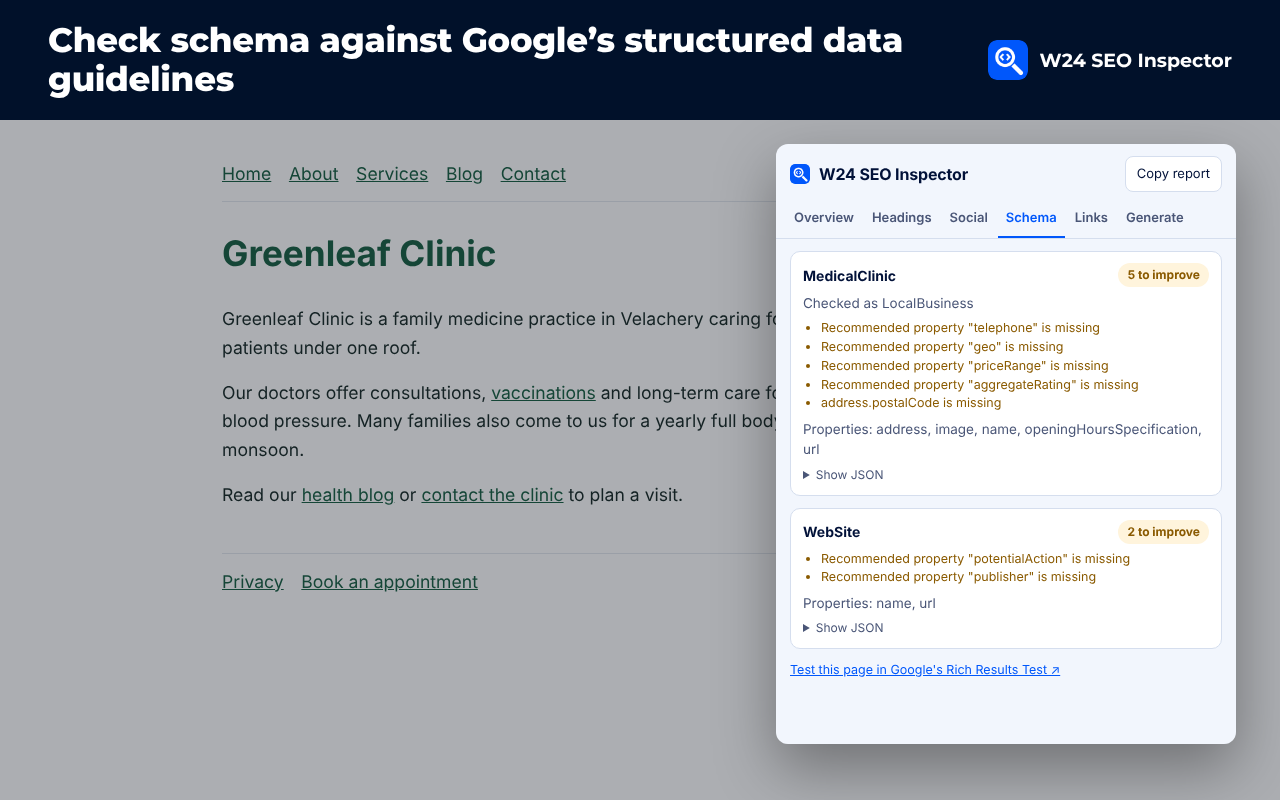Click the "telephone" is missing warning

tap(960, 328)
